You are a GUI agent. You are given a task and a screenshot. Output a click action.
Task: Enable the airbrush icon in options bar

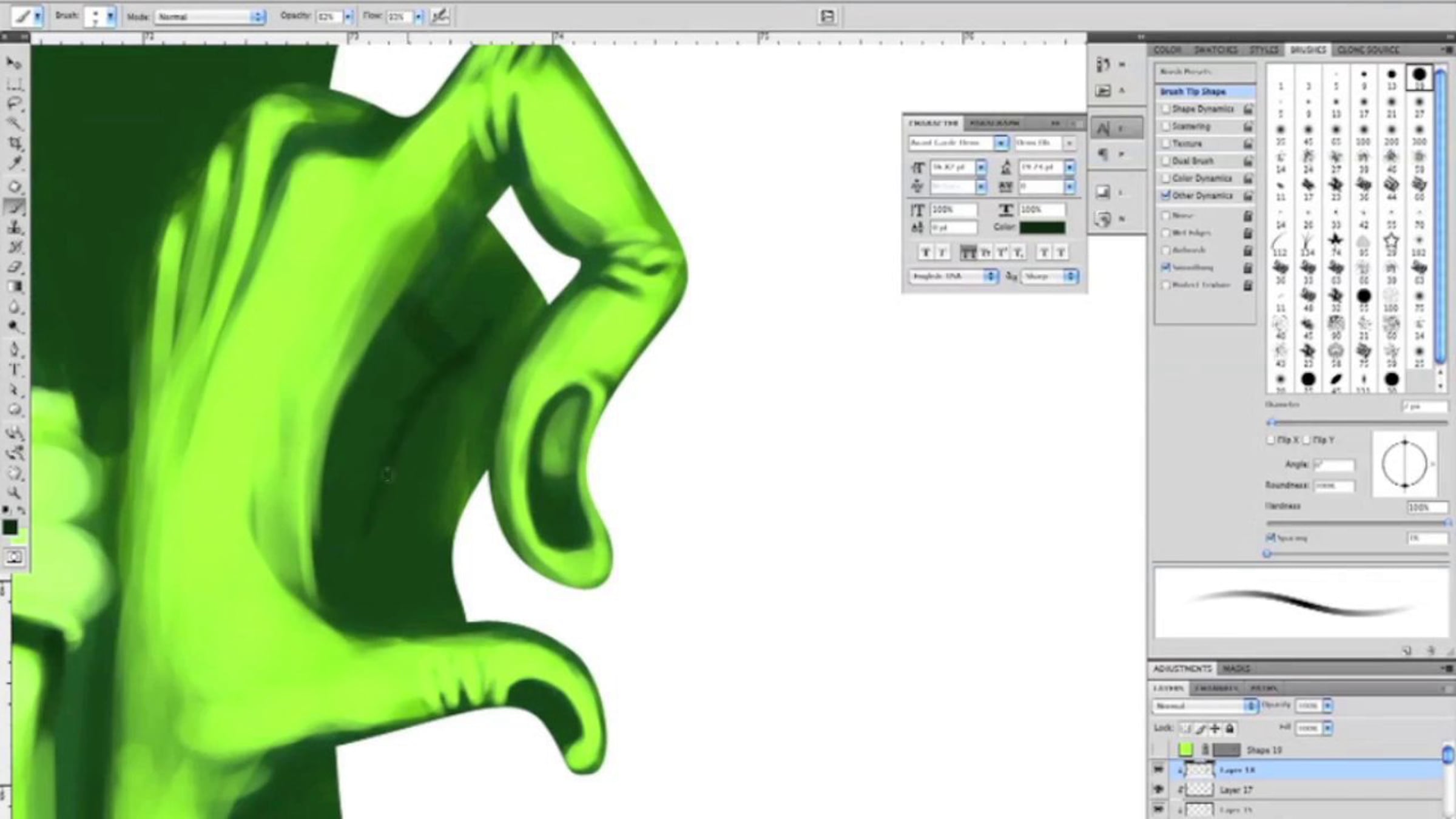(x=439, y=16)
